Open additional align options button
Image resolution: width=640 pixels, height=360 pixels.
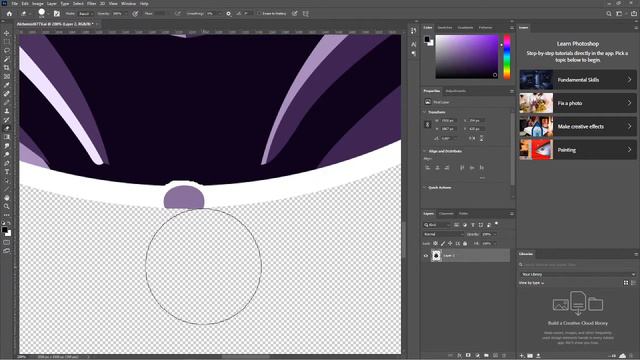tap(482, 178)
